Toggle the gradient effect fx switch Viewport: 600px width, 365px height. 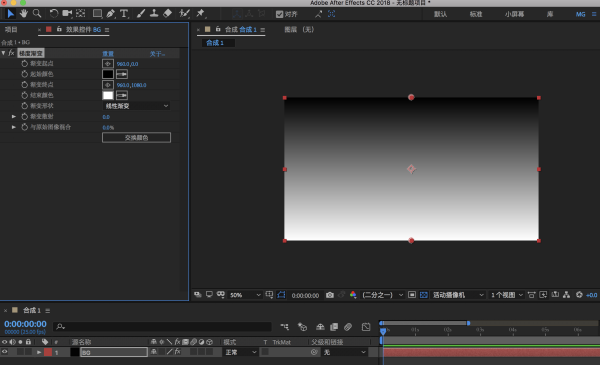tap(11, 53)
